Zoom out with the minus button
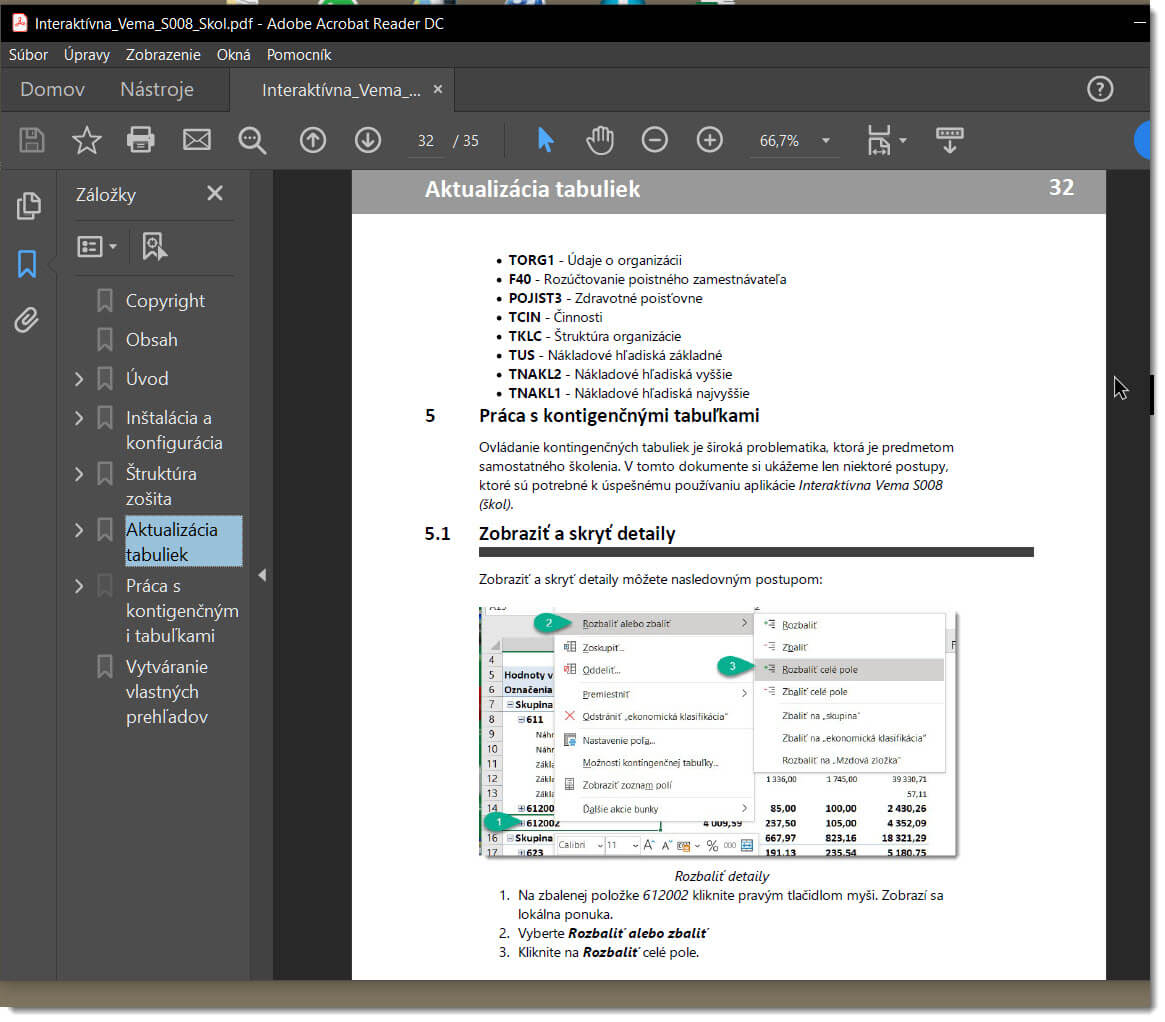This screenshot has height=1022, width=1165. tap(655, 140)
